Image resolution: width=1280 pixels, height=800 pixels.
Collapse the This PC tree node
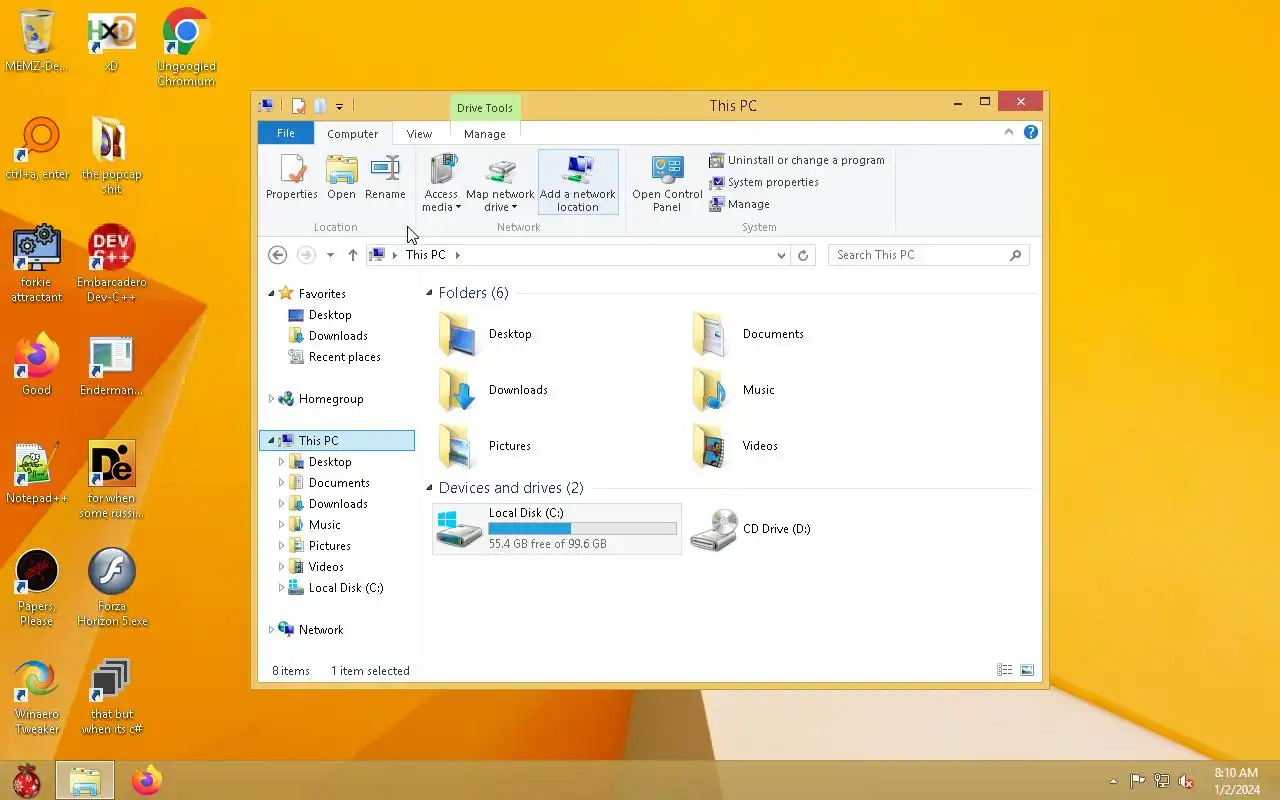(x=271, y=441)
